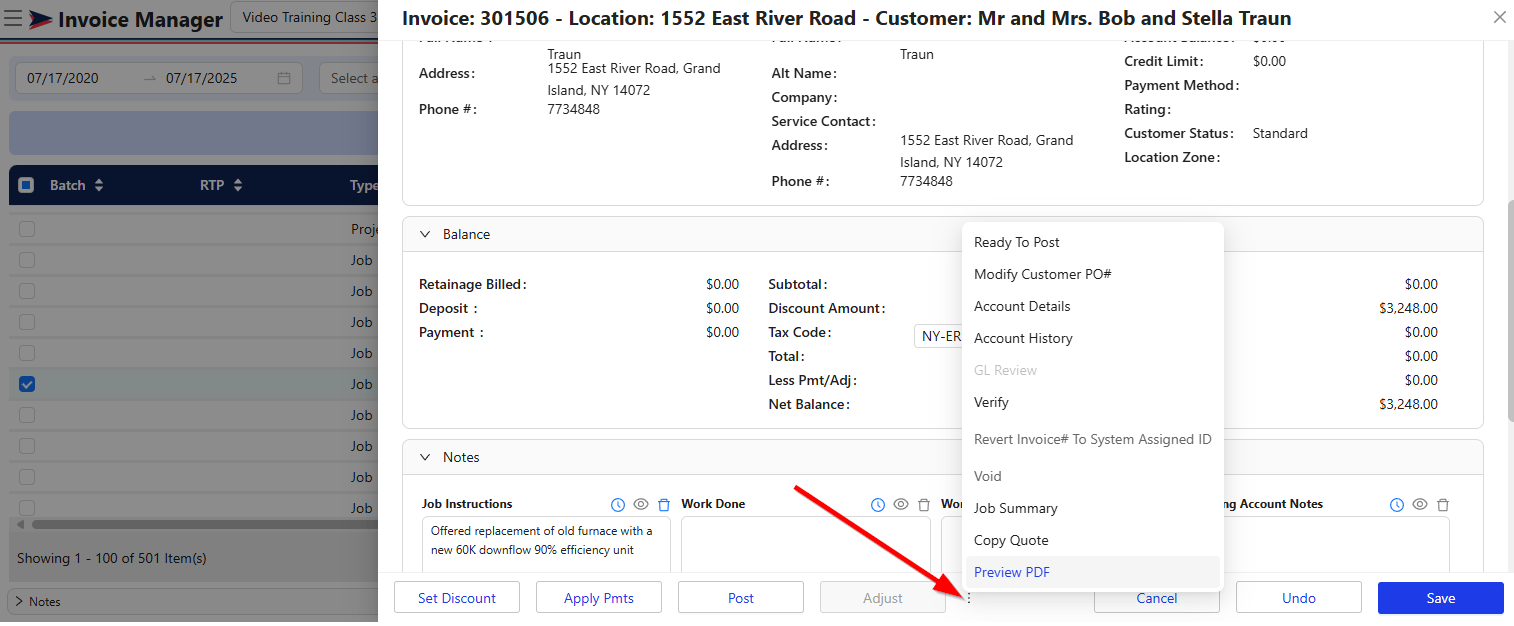Open the 'Select a' filter dropdown
The image size is (1514, 626).
[x=349, y=78]
